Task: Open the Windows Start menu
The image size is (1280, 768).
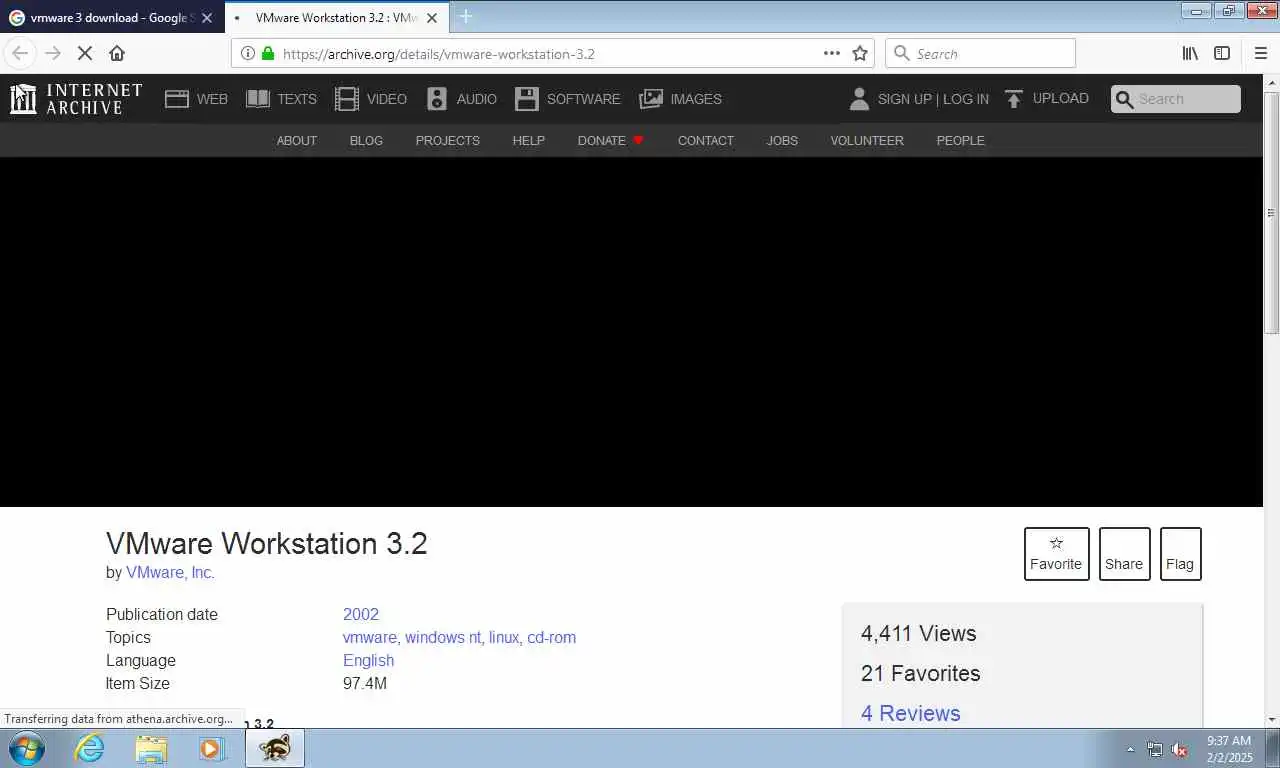Action: coord(26,748)
